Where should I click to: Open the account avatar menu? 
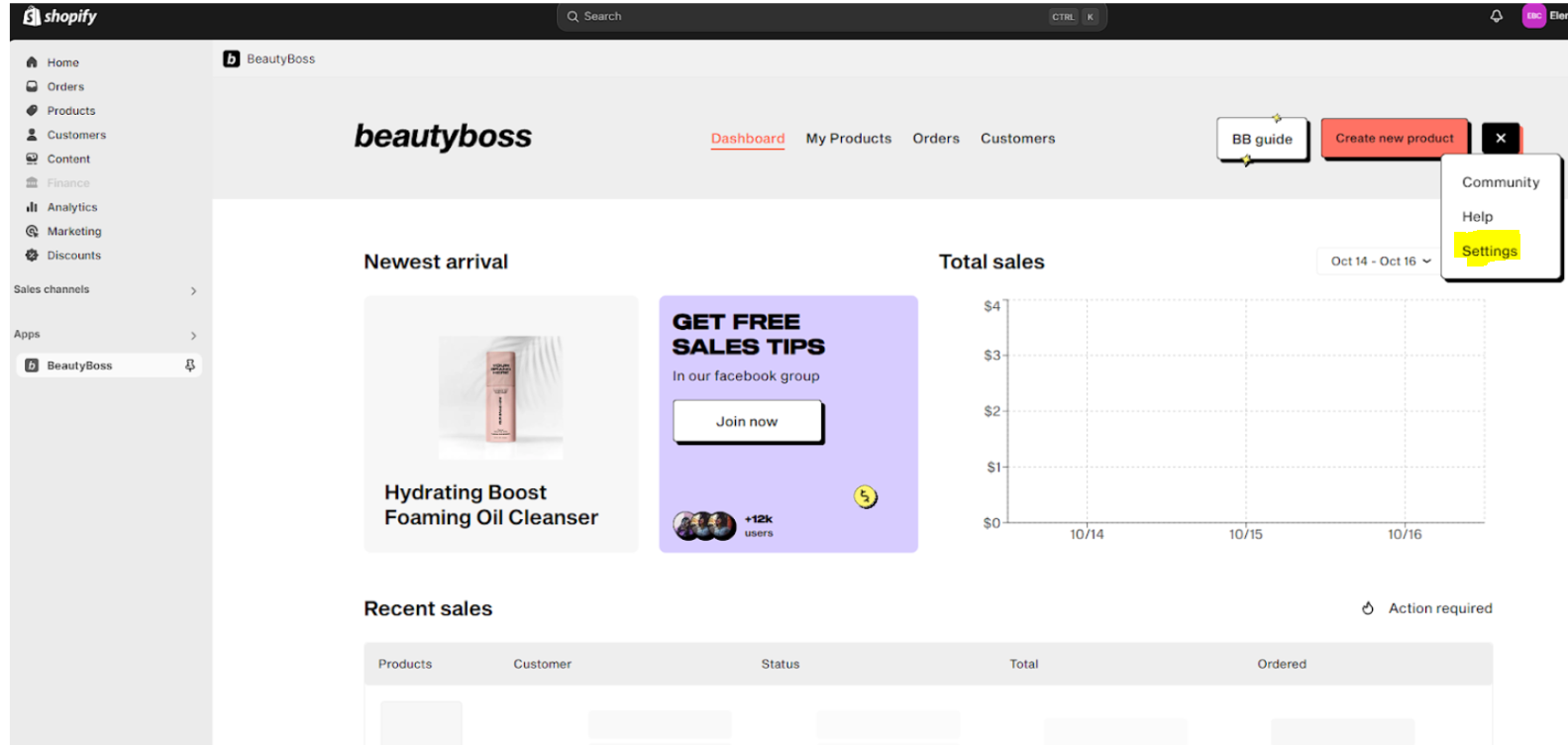click(x=1534, y=16)
